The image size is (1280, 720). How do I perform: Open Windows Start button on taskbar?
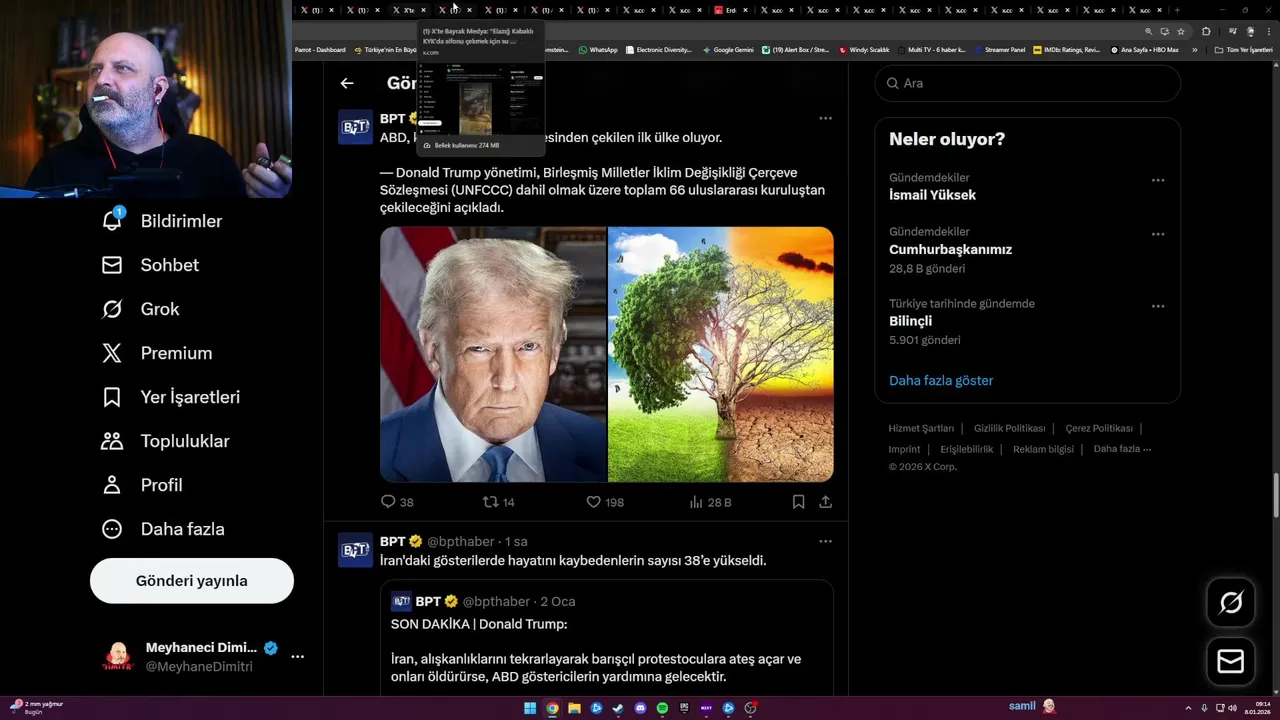pos(530,708)
